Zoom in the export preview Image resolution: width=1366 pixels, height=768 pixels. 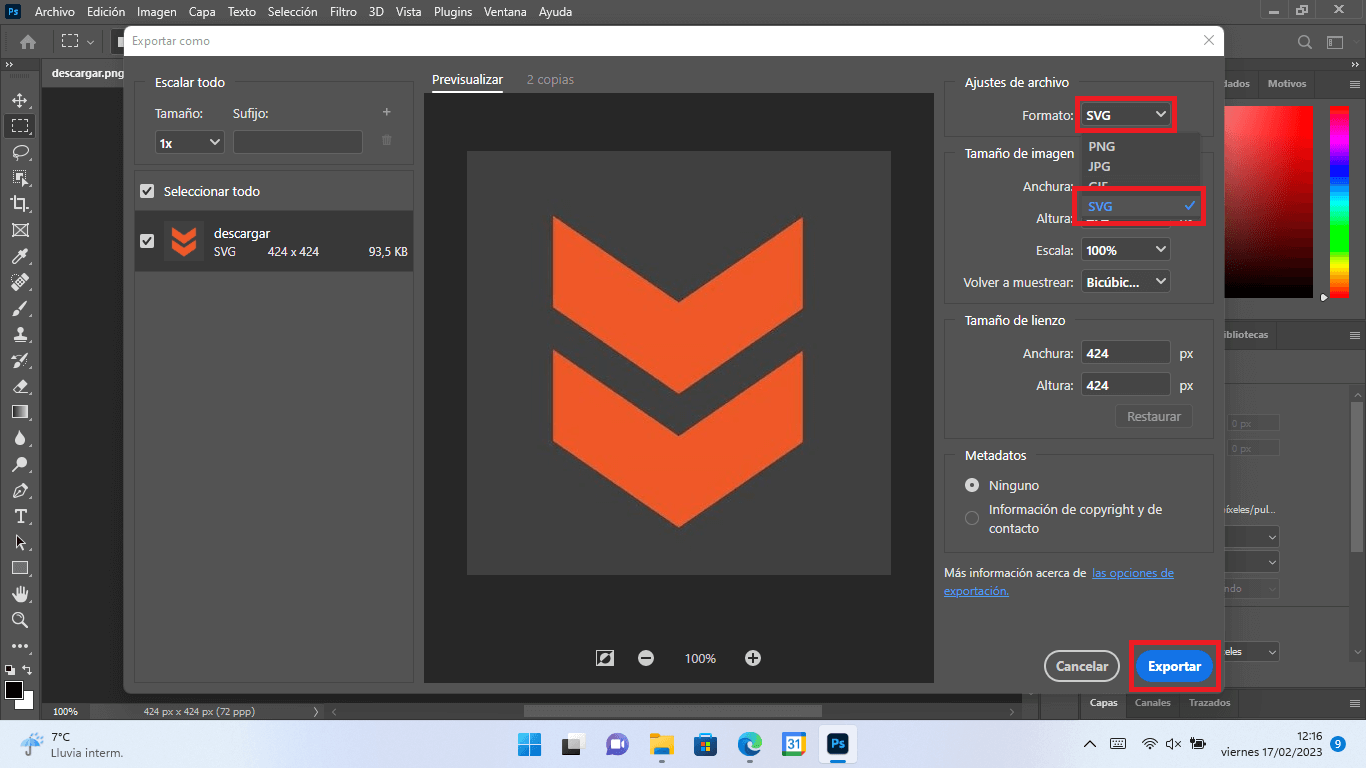coord(753,658)
